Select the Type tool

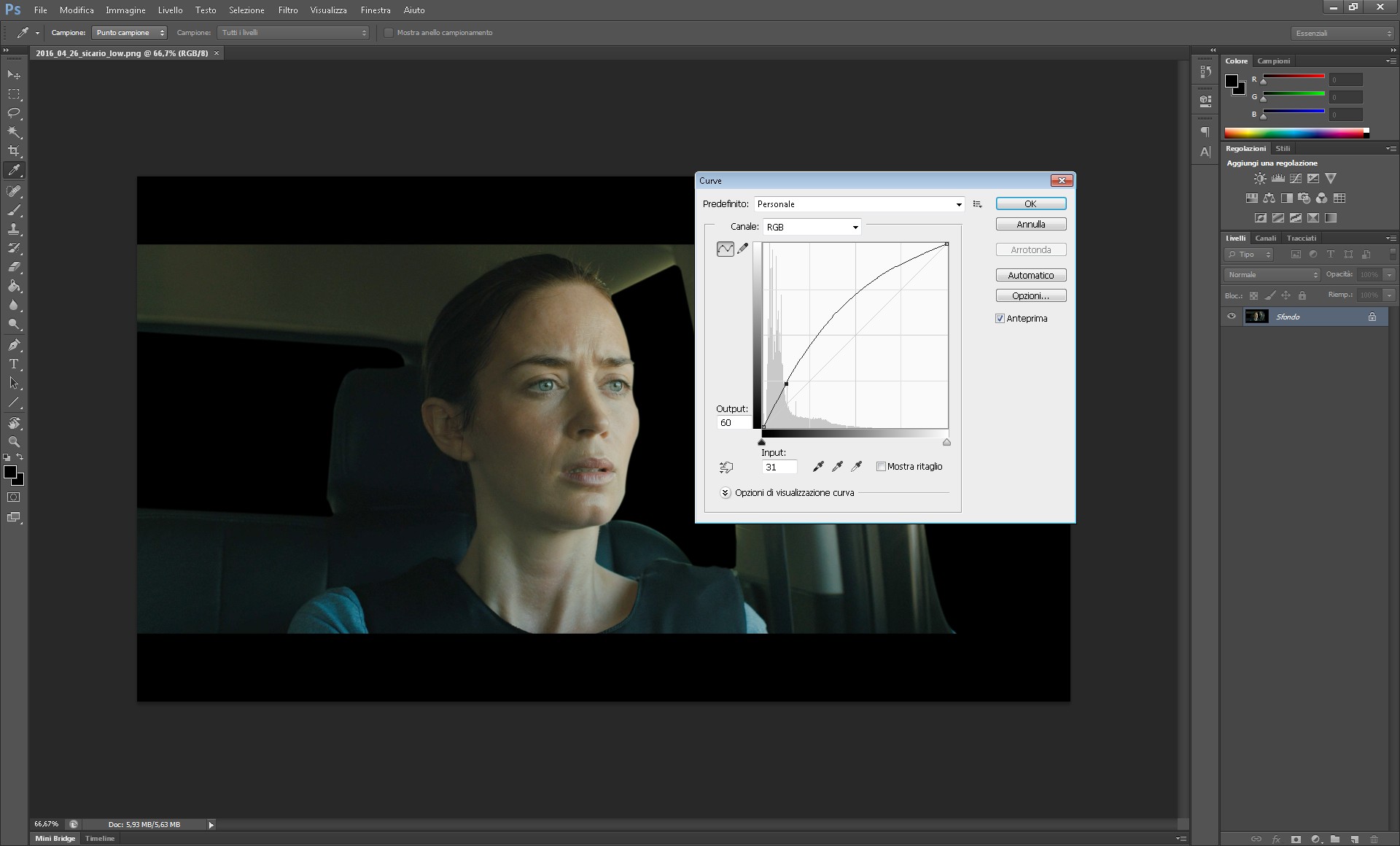click(x=14, y=364)
